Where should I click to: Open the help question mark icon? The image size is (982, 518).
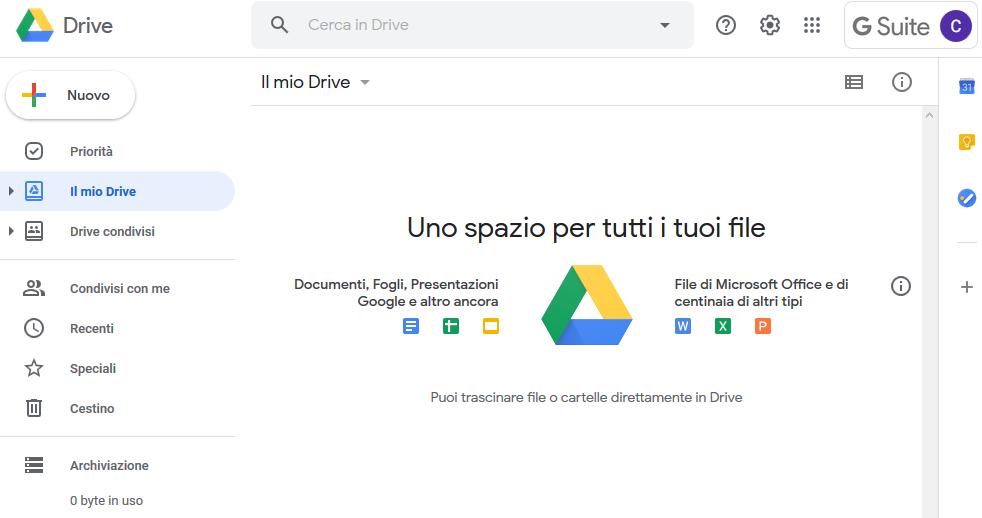(726, 25)
